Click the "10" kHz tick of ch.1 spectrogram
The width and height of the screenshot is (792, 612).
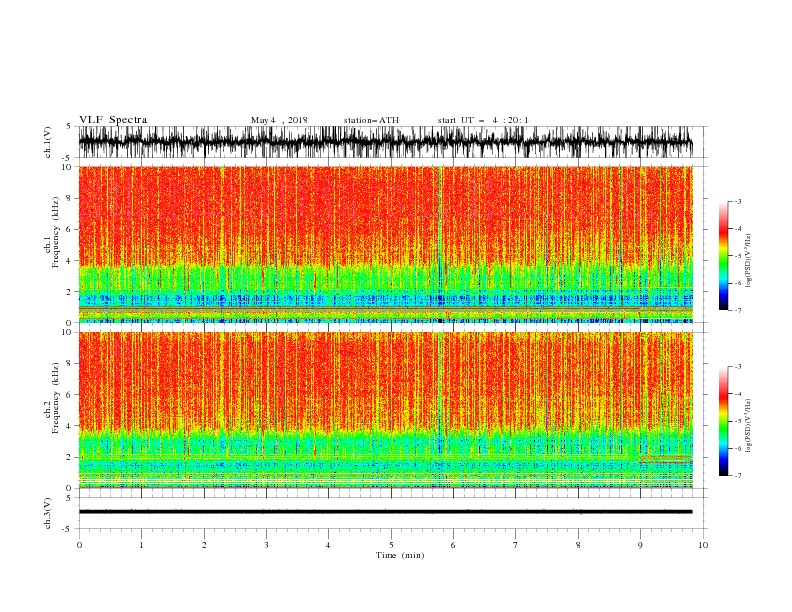67,167
